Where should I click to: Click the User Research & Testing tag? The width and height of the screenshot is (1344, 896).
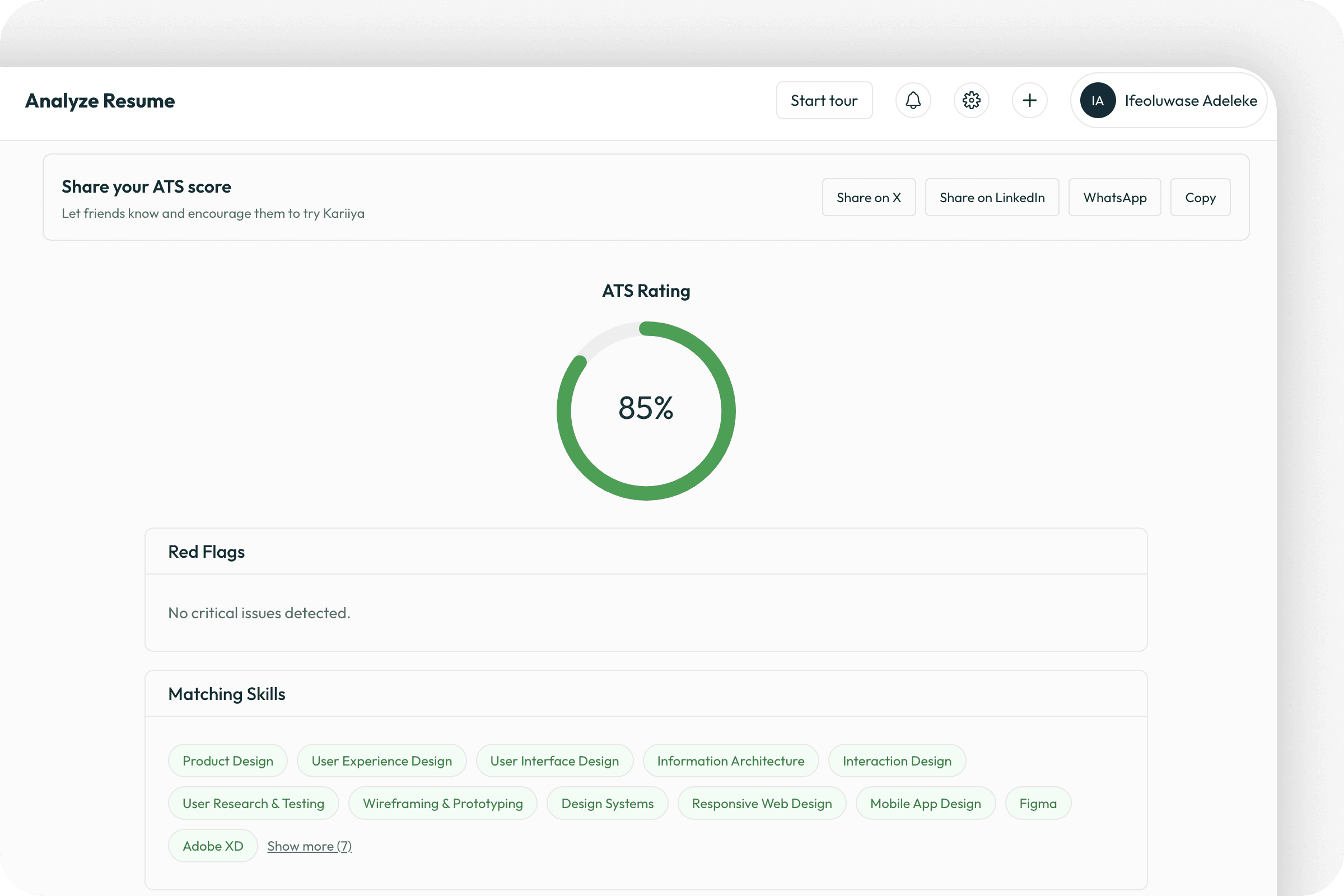pos(254,804)
